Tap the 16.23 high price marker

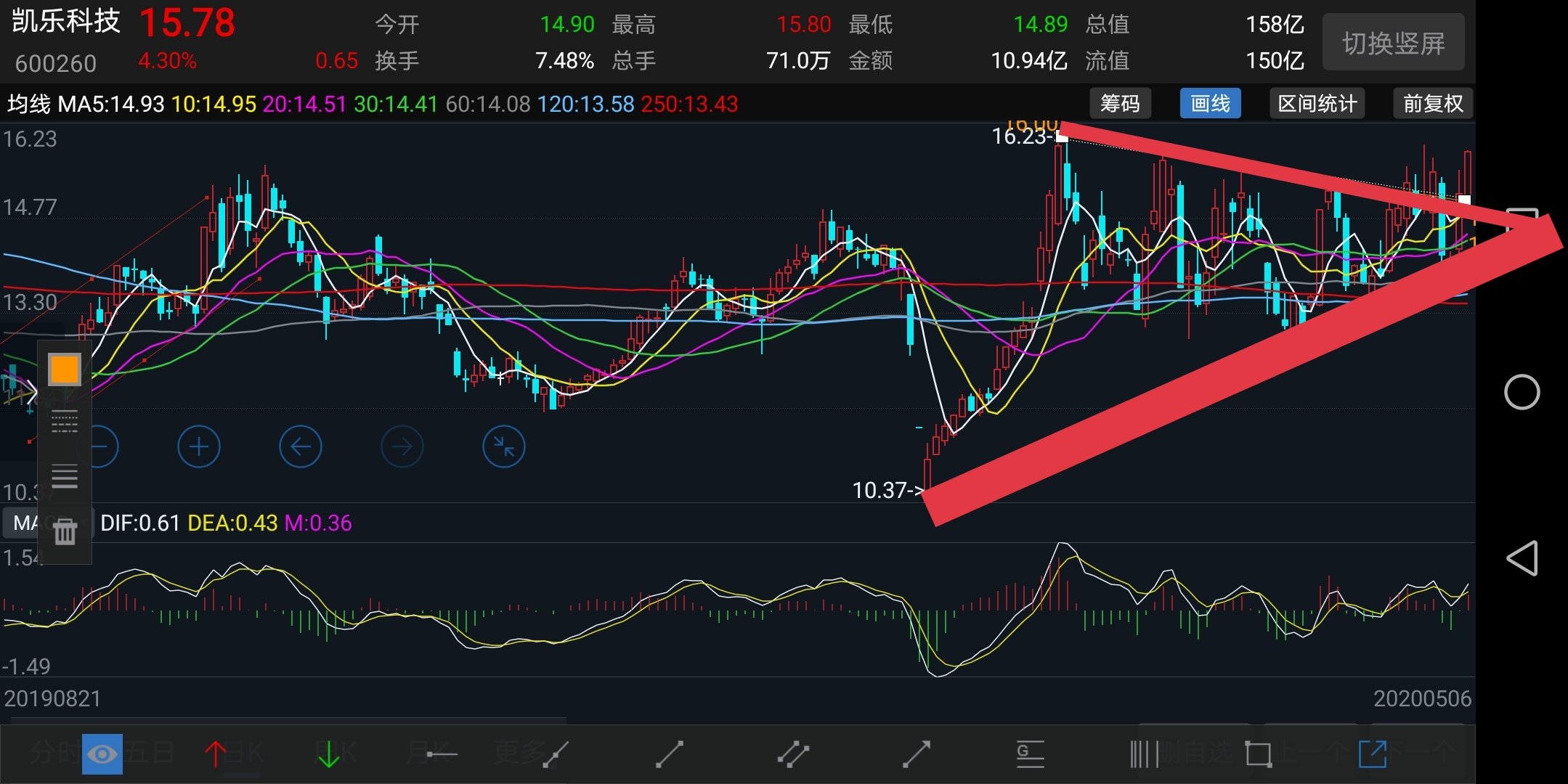click(1021, 136)
